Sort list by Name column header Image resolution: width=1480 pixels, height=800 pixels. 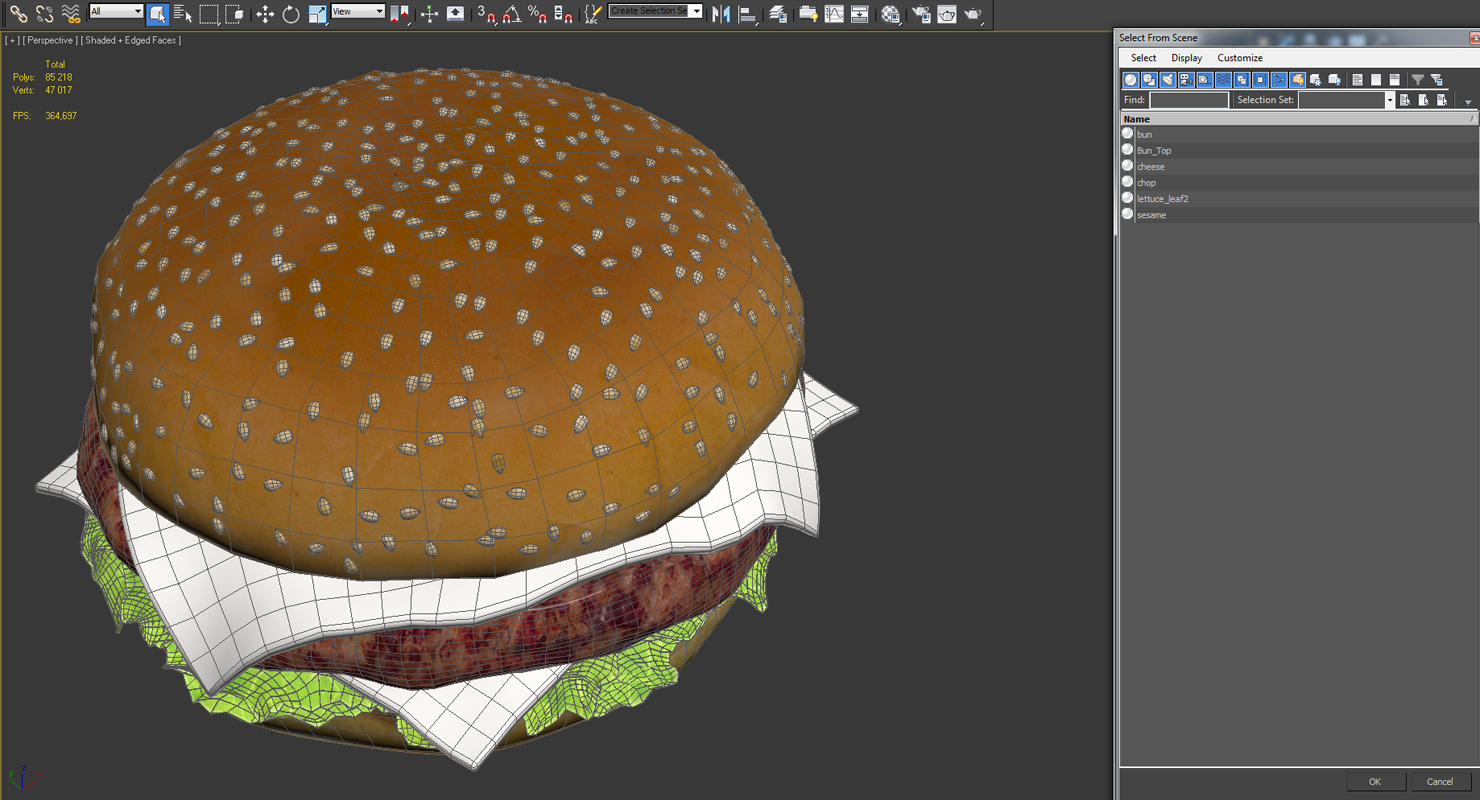(x=1298, y=119)
